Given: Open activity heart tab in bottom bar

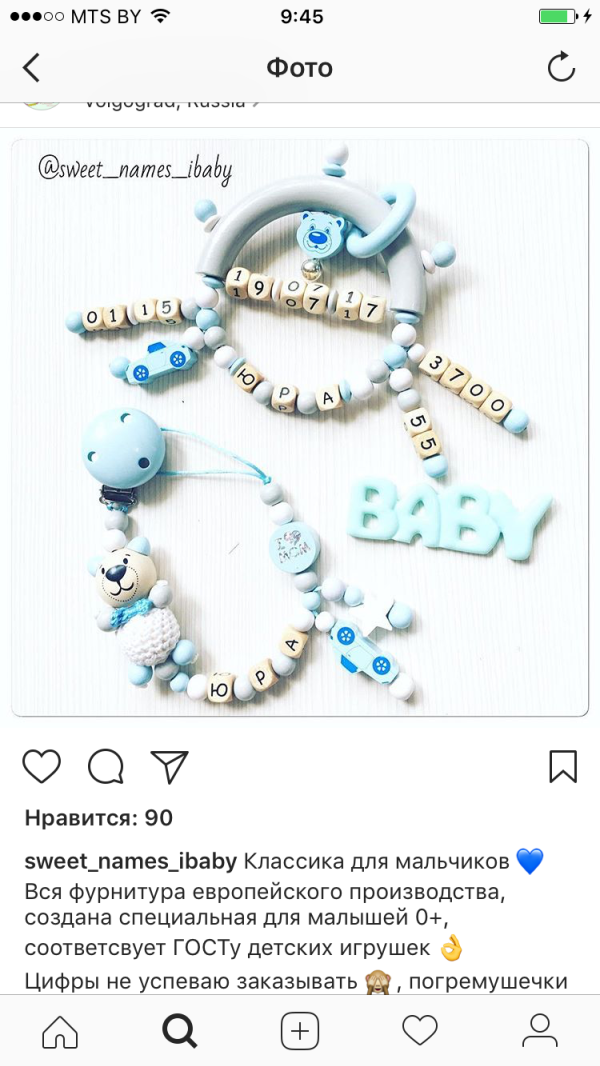Looking at the screenshot, I should pyautogui.click(x=419, y=1031).
